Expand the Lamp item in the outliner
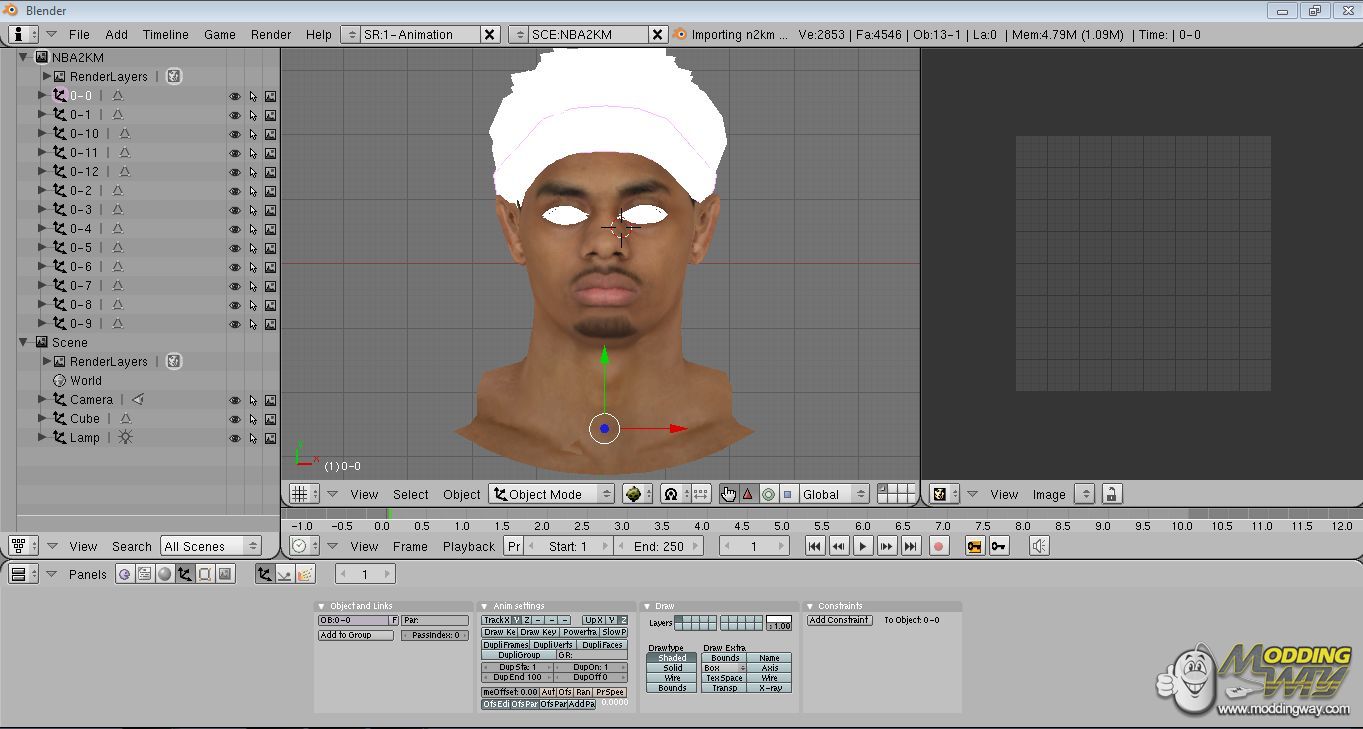 (x=42, y=438)
